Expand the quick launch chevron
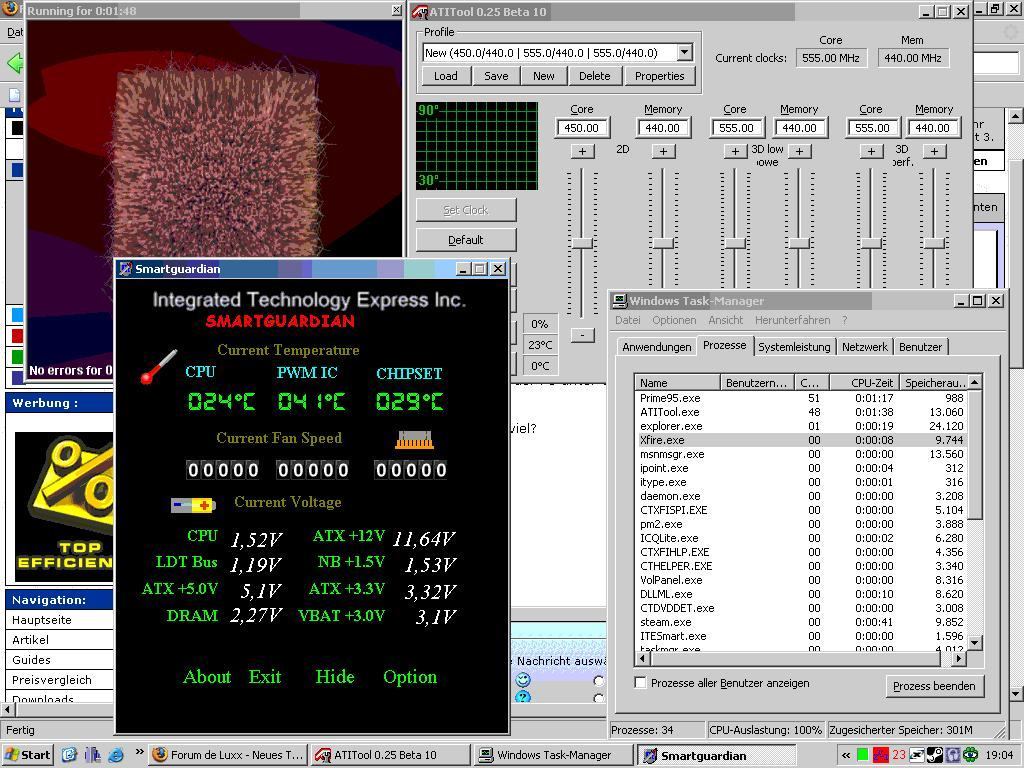 [x=139, y=752]
